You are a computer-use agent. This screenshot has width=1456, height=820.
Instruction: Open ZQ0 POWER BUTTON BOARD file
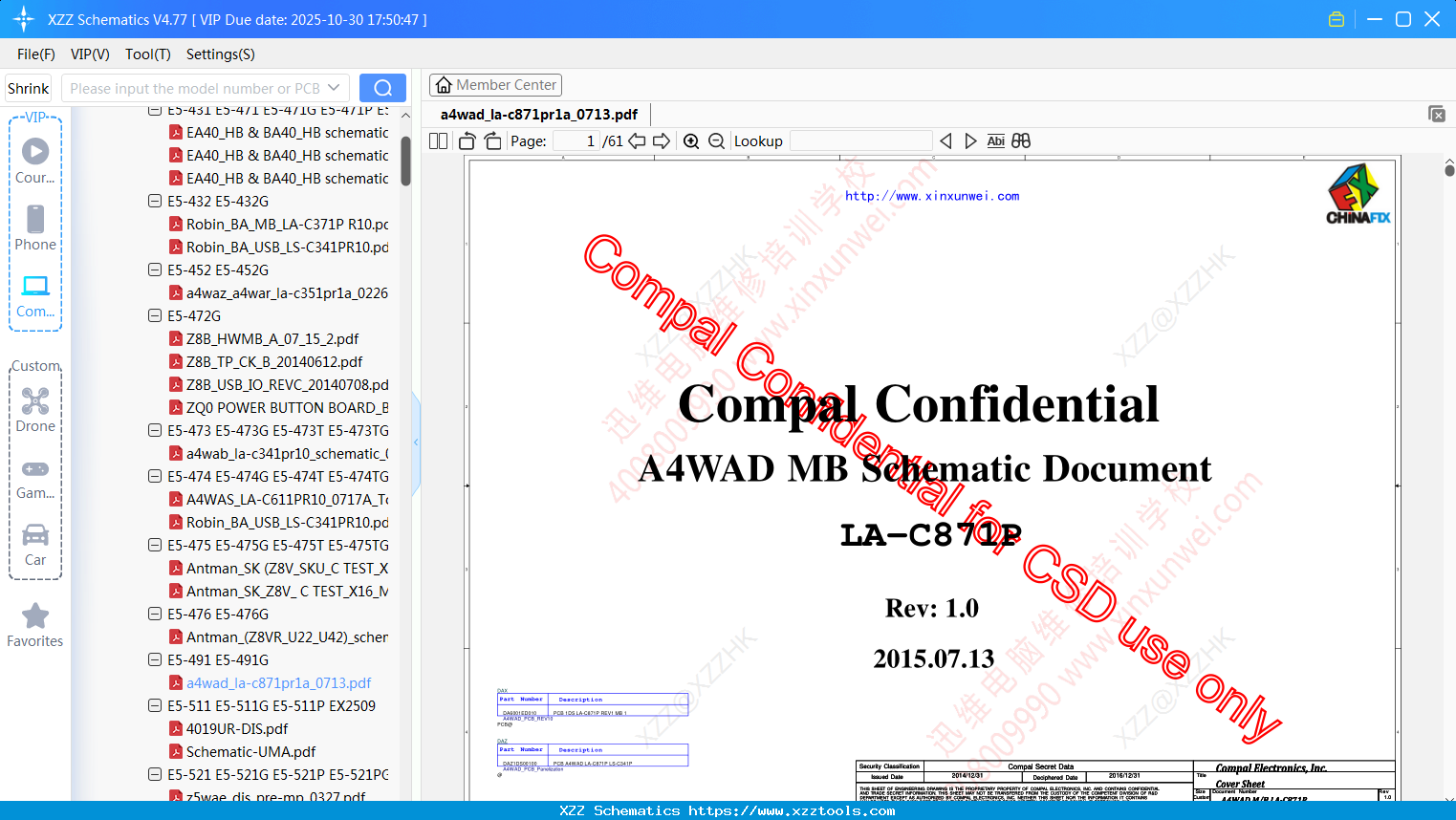[288, 407]
